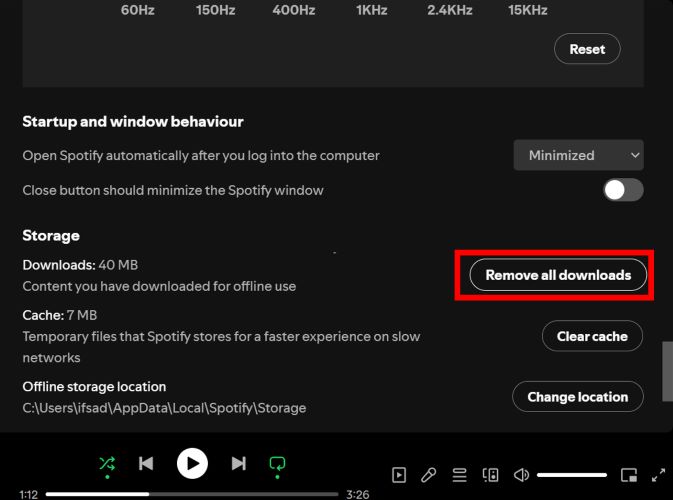Viewport: 673px width, 500px height.
Task: Skip to previous track
Action: pos(146,464)
